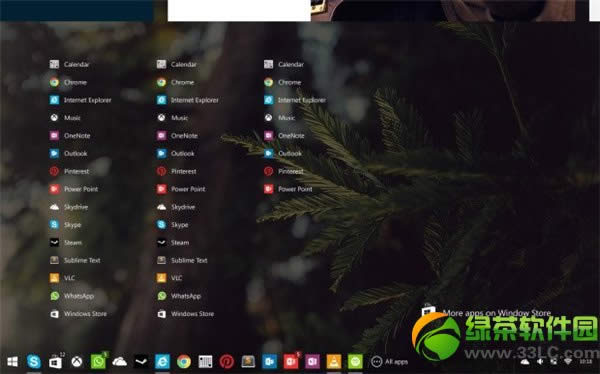Screen dimensions: 600x374
Task: Open Windows Store icon on the taskbar
Action: tap(55, 362)
